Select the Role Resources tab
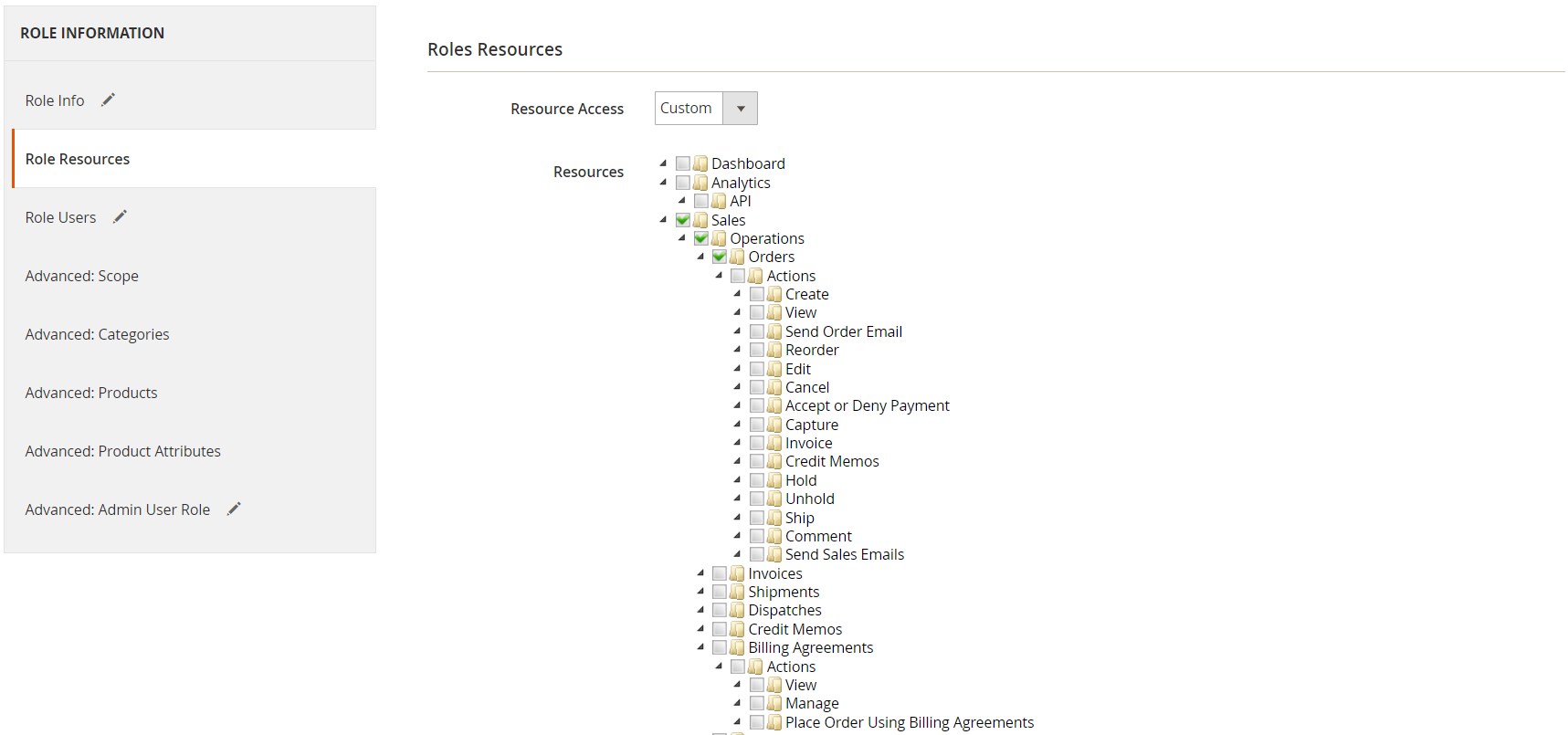This screenshot has height=735, width=1568. [194, 159]
